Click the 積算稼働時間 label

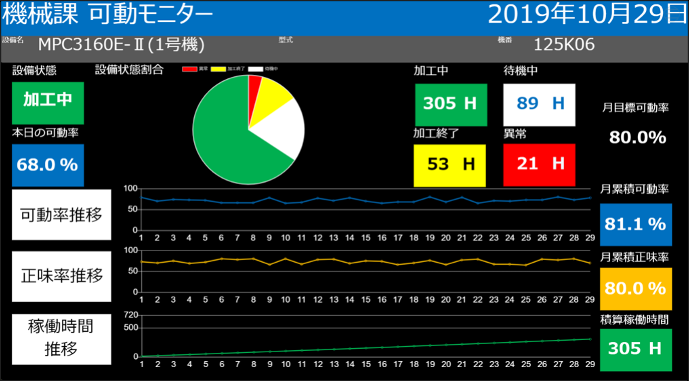coord(635,320)
